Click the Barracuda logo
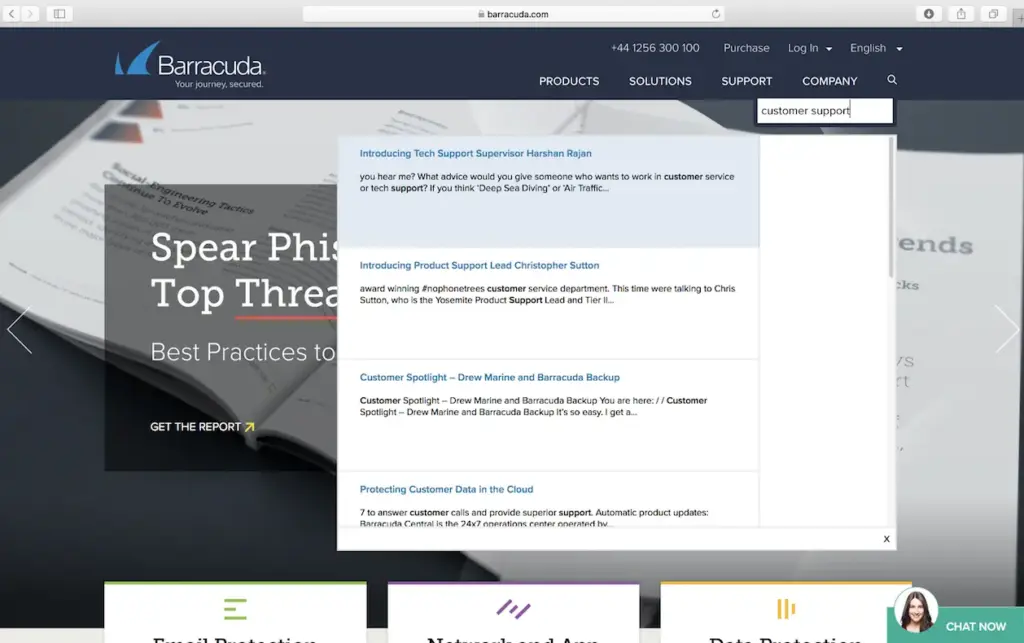The image size is (1024, 643). 190,65
